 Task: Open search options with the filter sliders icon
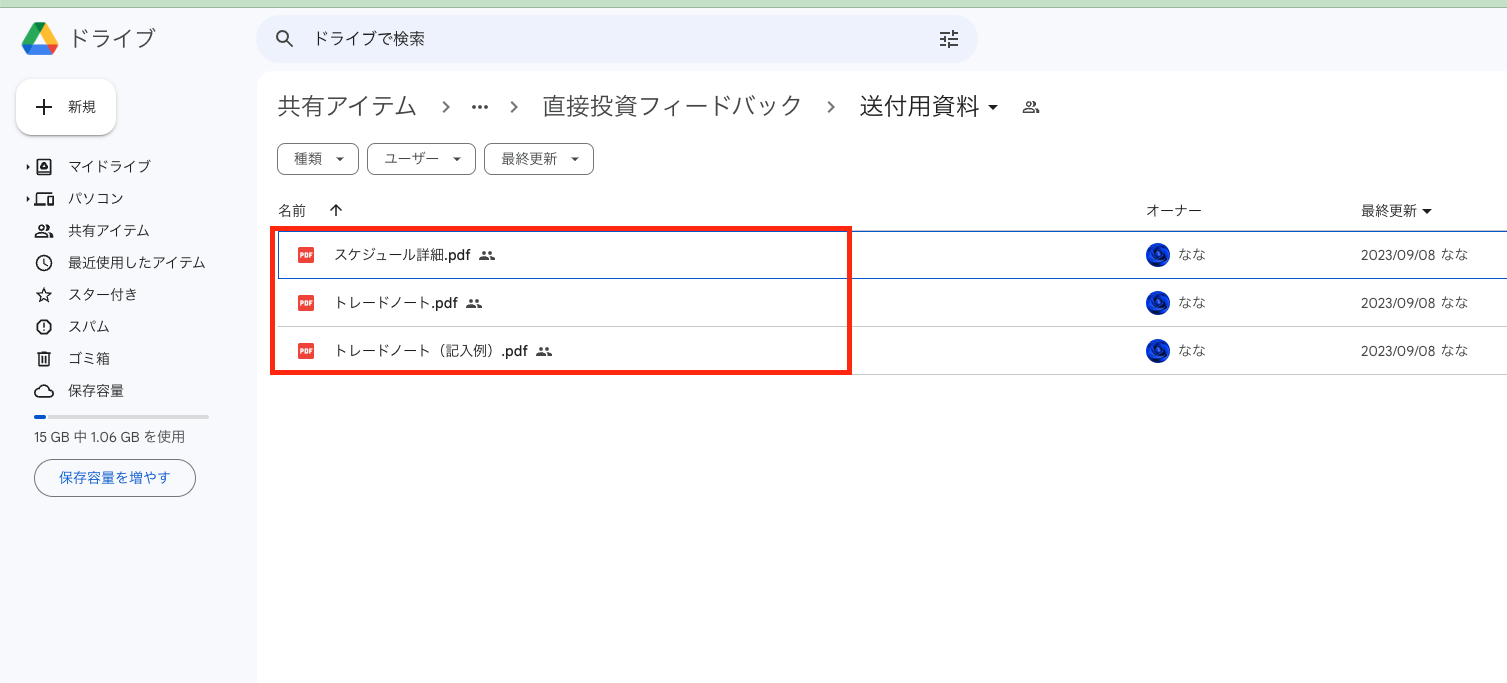pyautogui.click(x=948, y=39)
